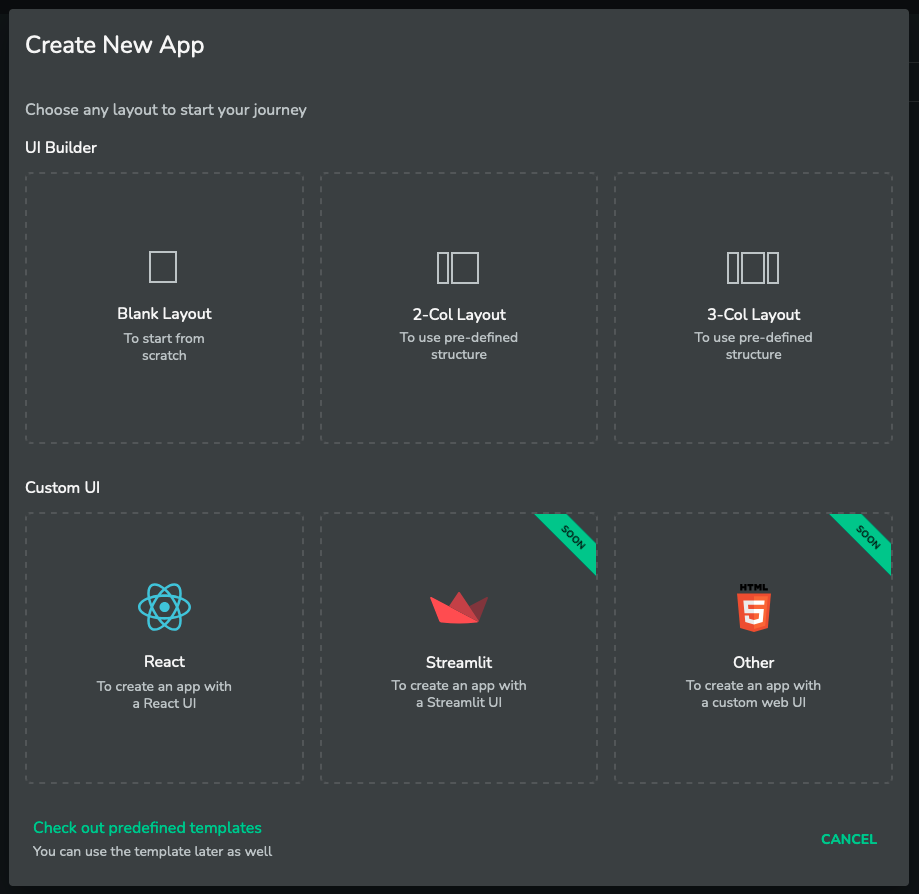Choose the 3-Col Layout title
The height and width of the screenshot is (894, 919).
tap(754, 315)
